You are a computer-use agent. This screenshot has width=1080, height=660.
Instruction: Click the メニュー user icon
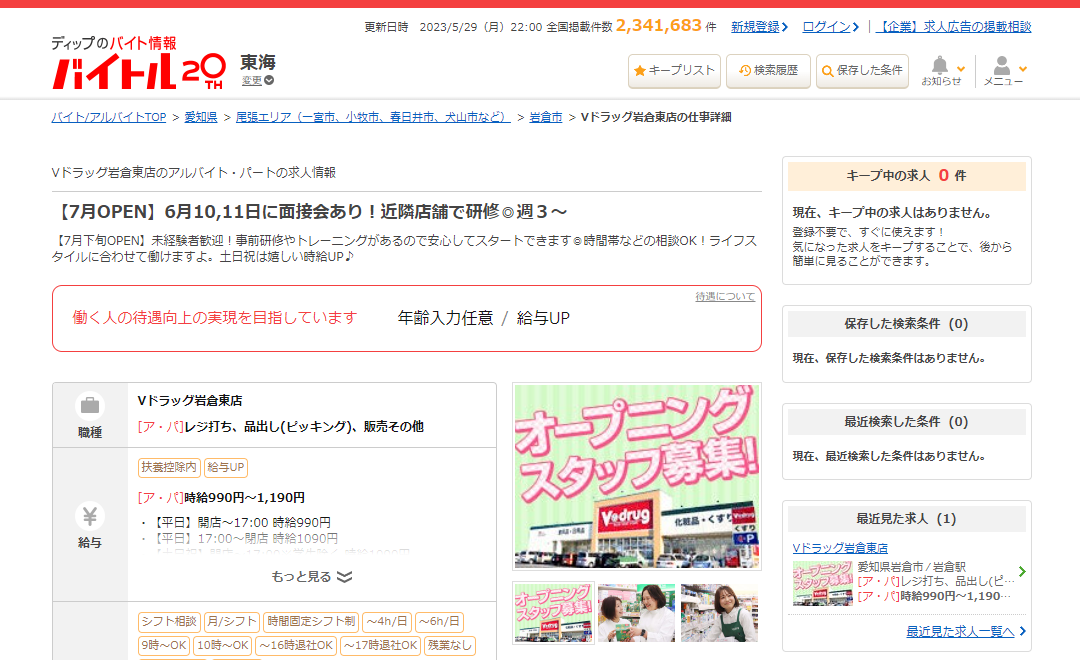pos(1001,65)
